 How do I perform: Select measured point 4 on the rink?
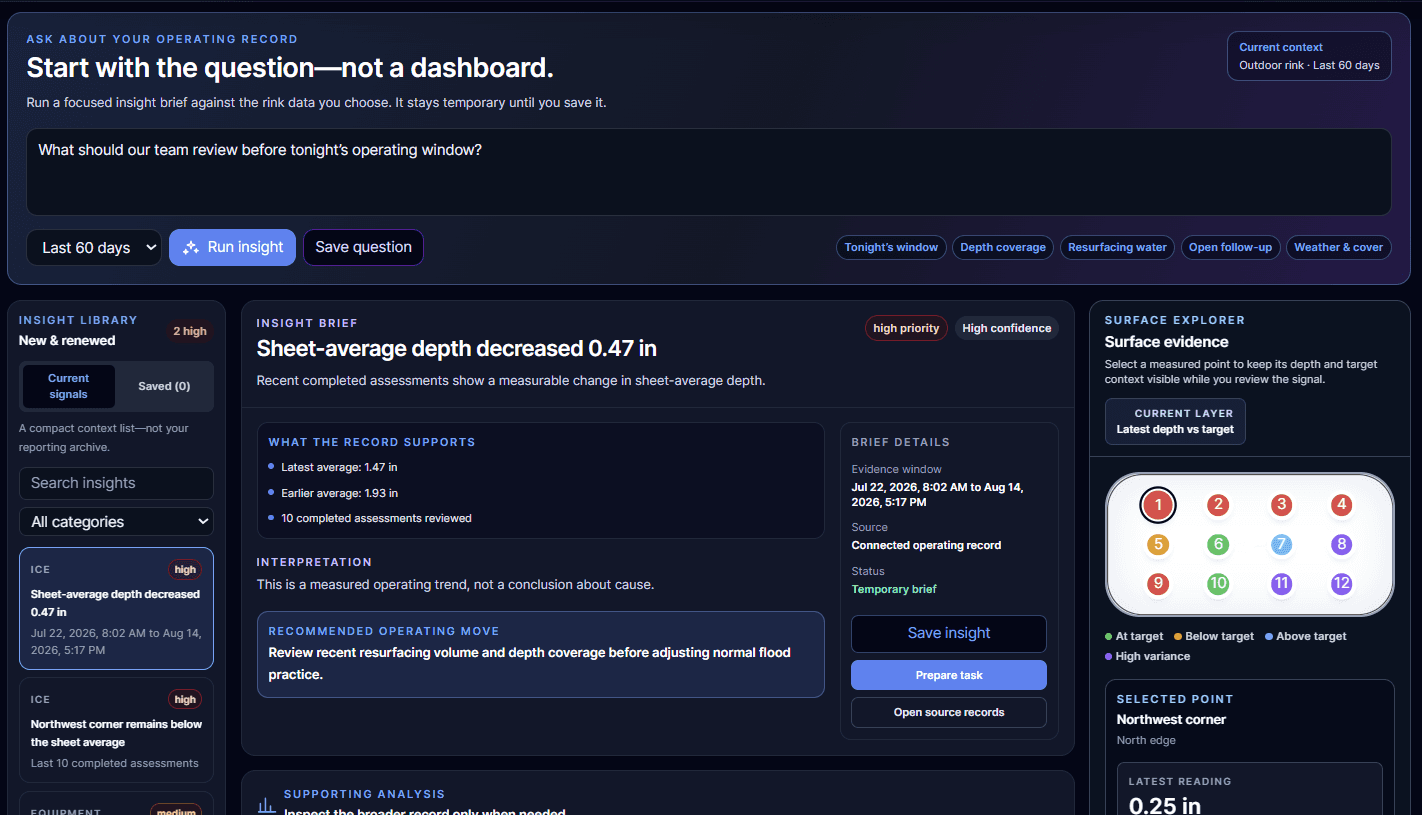(x=1342, y=505)
